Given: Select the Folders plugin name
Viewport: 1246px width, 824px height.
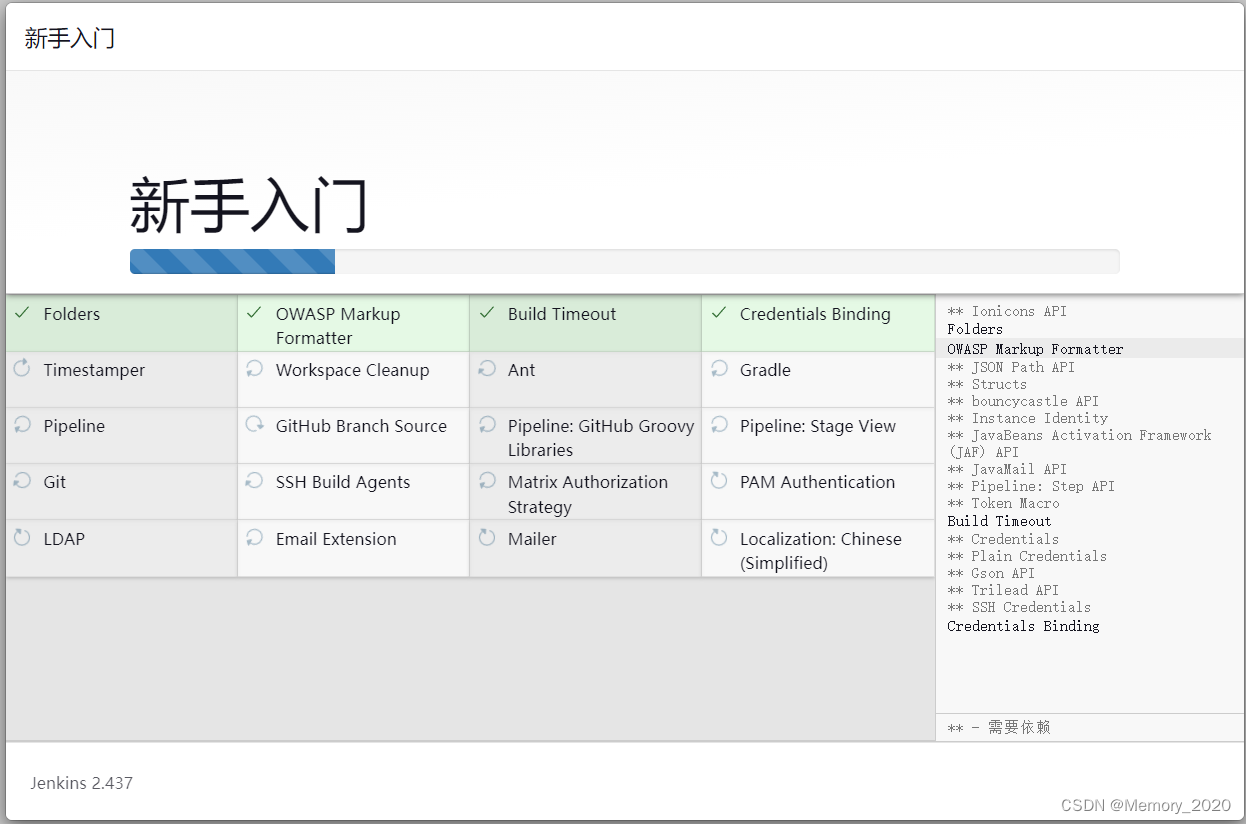Looking at the screenshot, I should 72,314.
